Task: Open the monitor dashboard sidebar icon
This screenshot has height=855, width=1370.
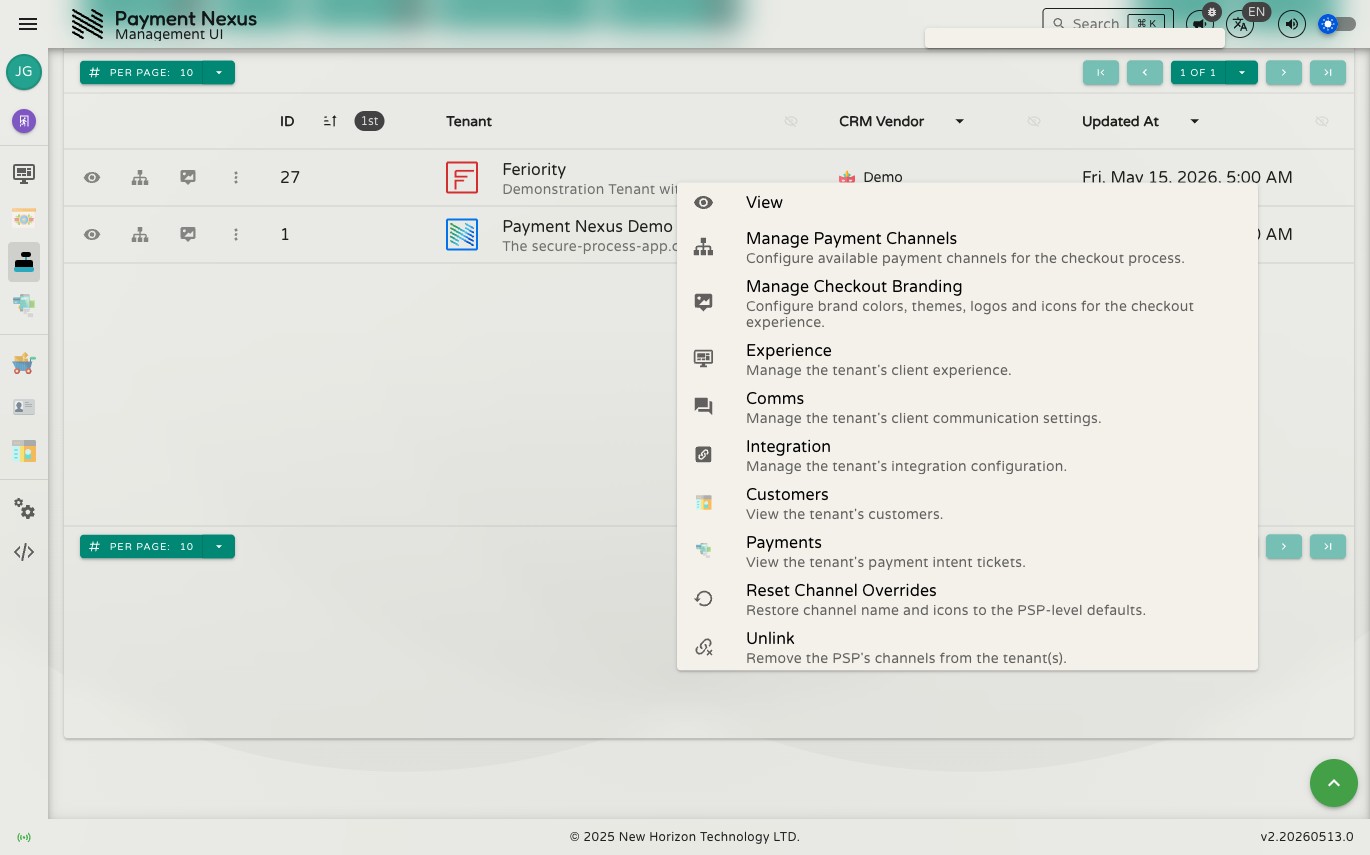Action: coord(24,174)
